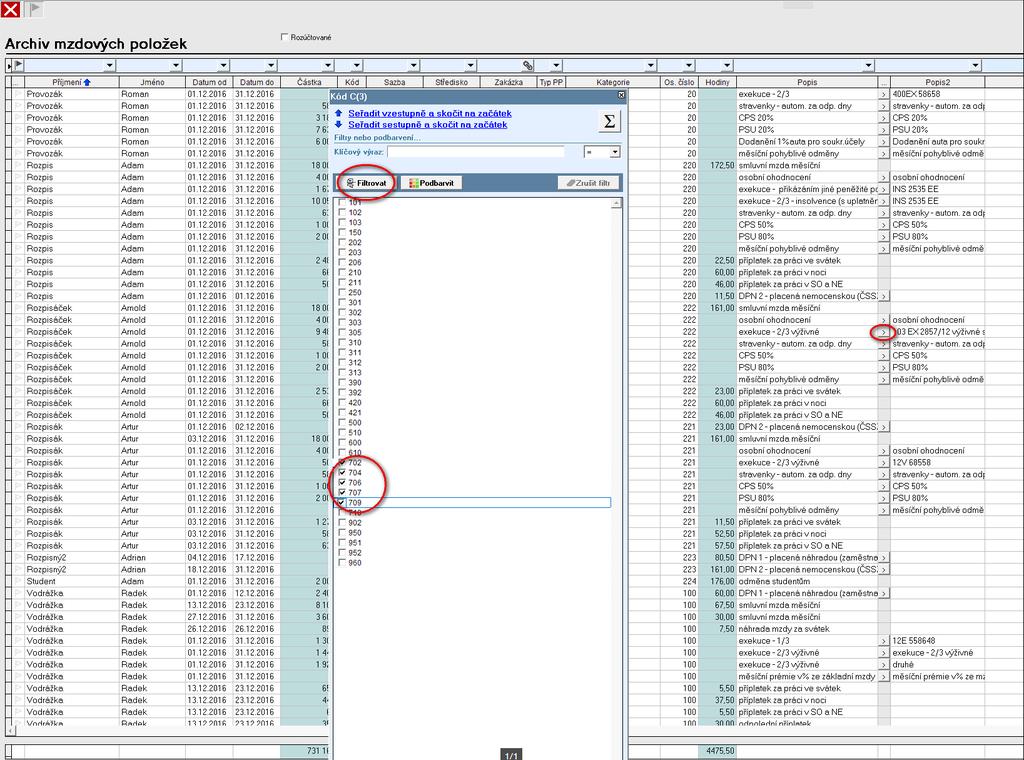This screenshot has height=760, width=1024.
Task: Open detail arrow next to 12E 558648
Action: point(884,641)
